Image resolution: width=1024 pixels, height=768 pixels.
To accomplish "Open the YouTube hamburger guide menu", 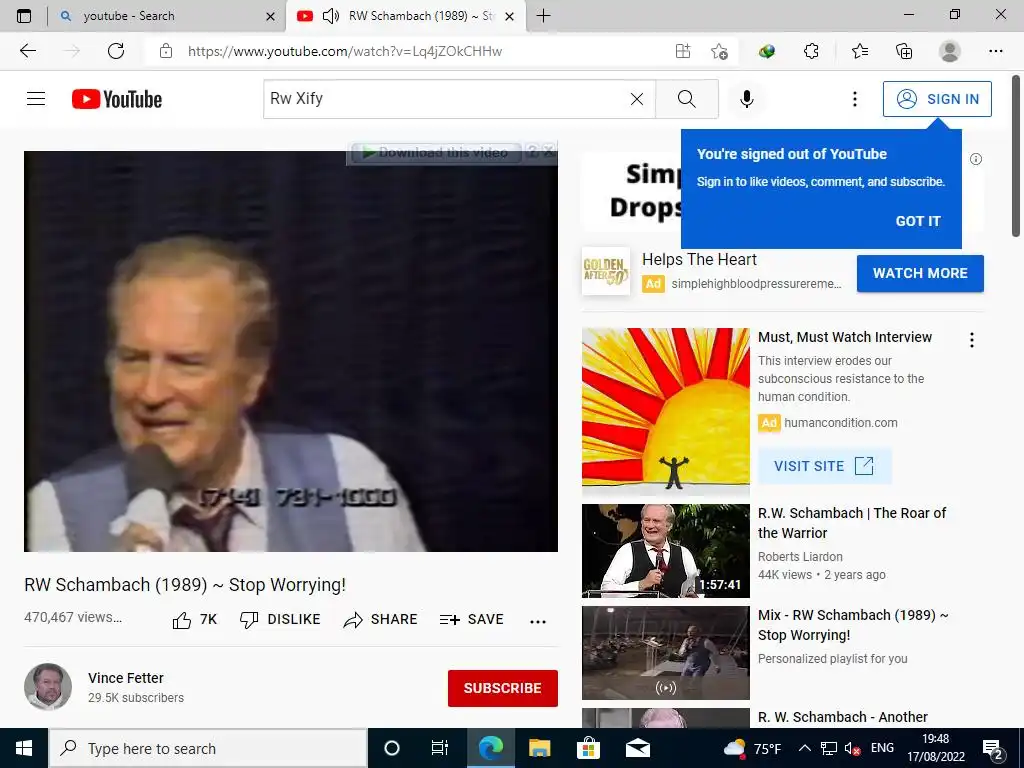I will coord(36,99).
